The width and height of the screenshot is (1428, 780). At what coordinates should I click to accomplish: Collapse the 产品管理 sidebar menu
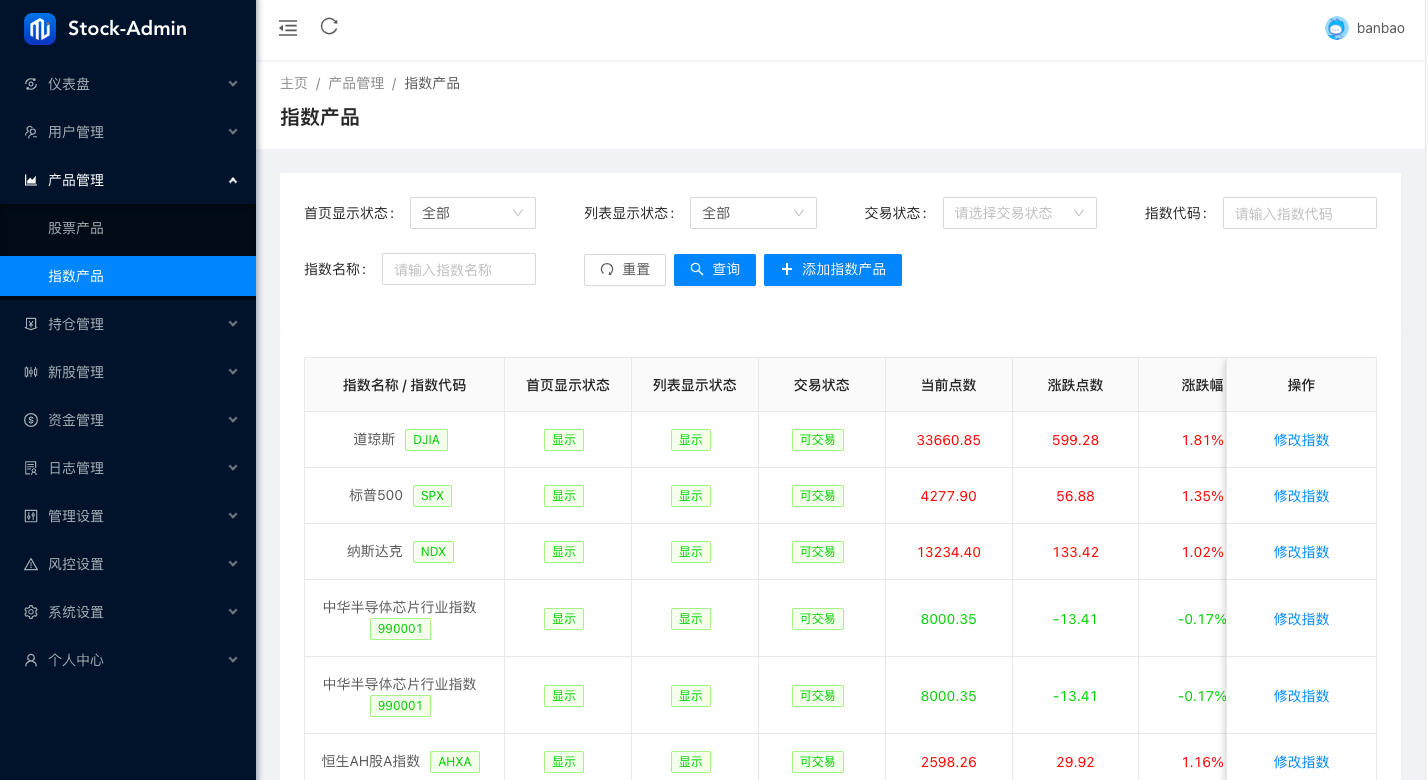click(x=128, y=180)
